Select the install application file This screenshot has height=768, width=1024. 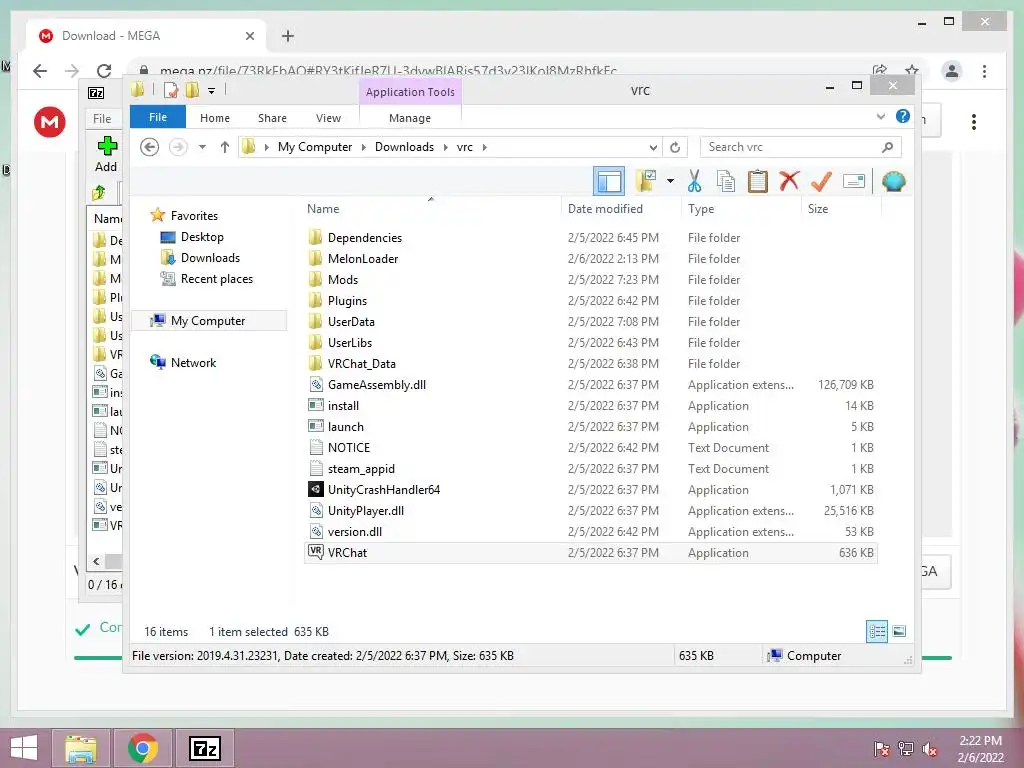[x=344, y=406]
